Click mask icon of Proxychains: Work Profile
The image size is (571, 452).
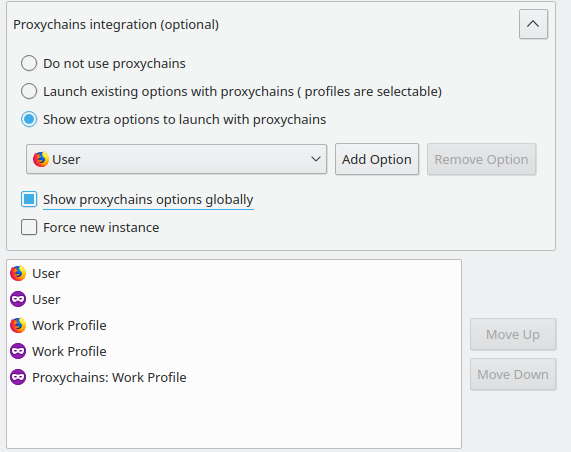pos(18,377)
